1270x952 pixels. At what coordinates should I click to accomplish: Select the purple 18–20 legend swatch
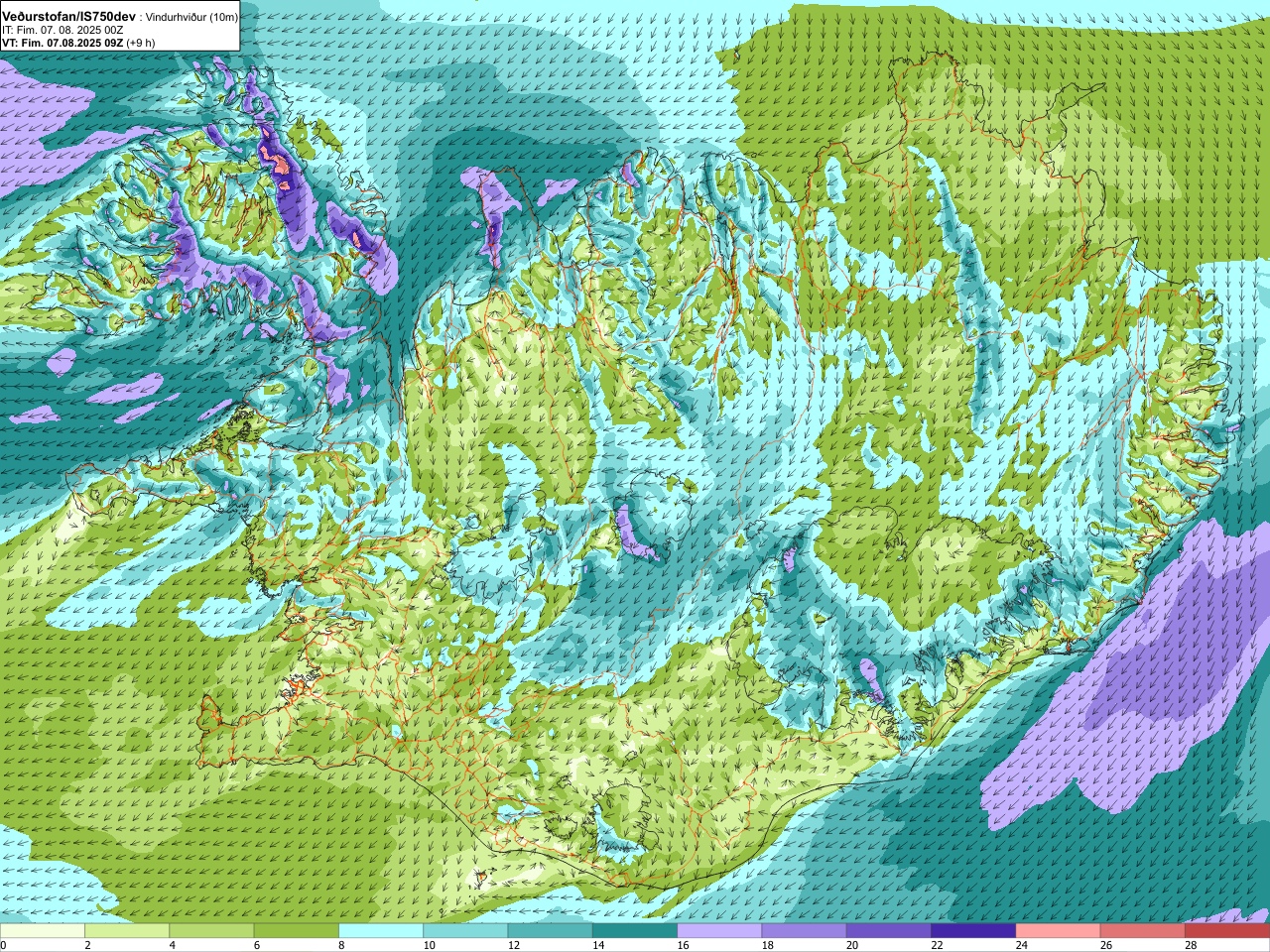804,931
